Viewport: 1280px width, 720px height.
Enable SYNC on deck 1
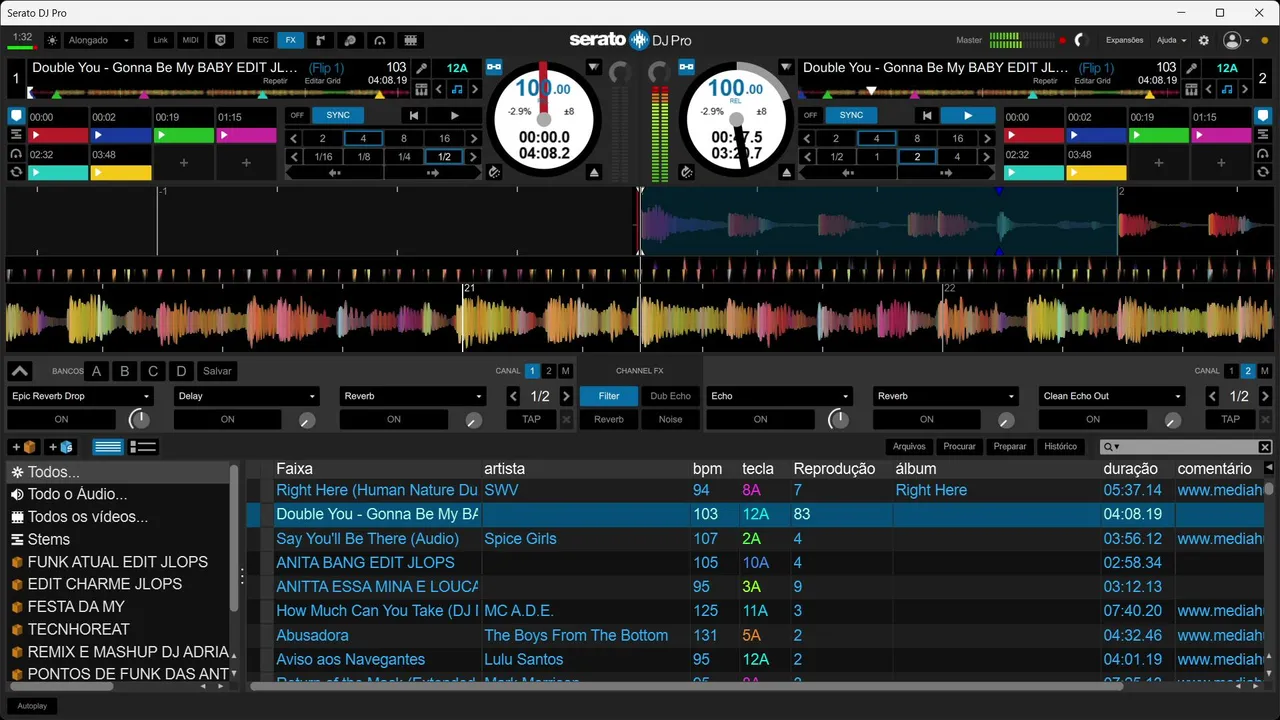coord(338,115)
